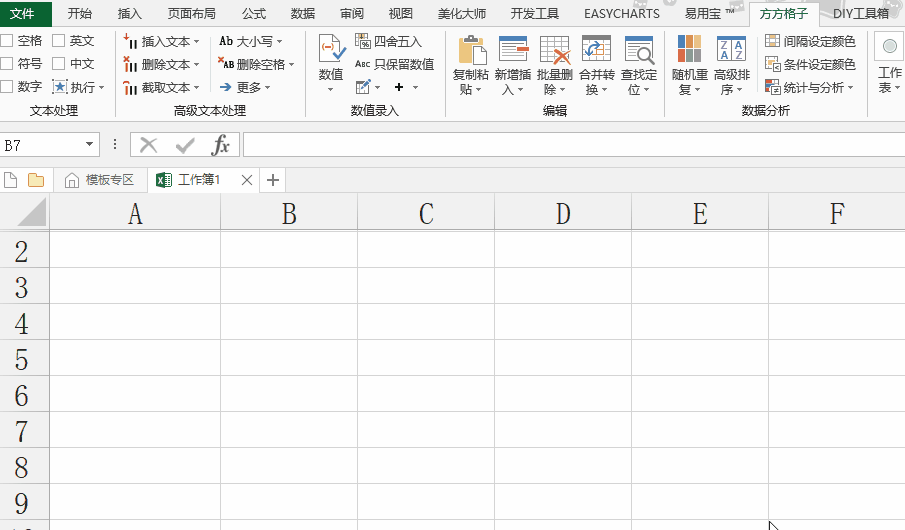The width and height of the screenshot is (905, 530).
Task: Switch to the DIY工具箱 ribbon tab
Action: [861, 13]
